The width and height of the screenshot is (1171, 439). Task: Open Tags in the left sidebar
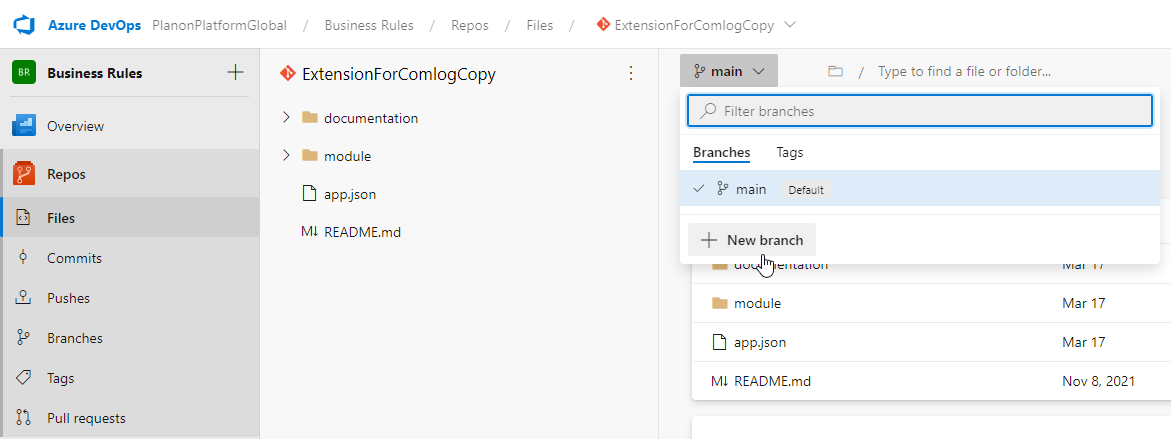pos(60,378)
